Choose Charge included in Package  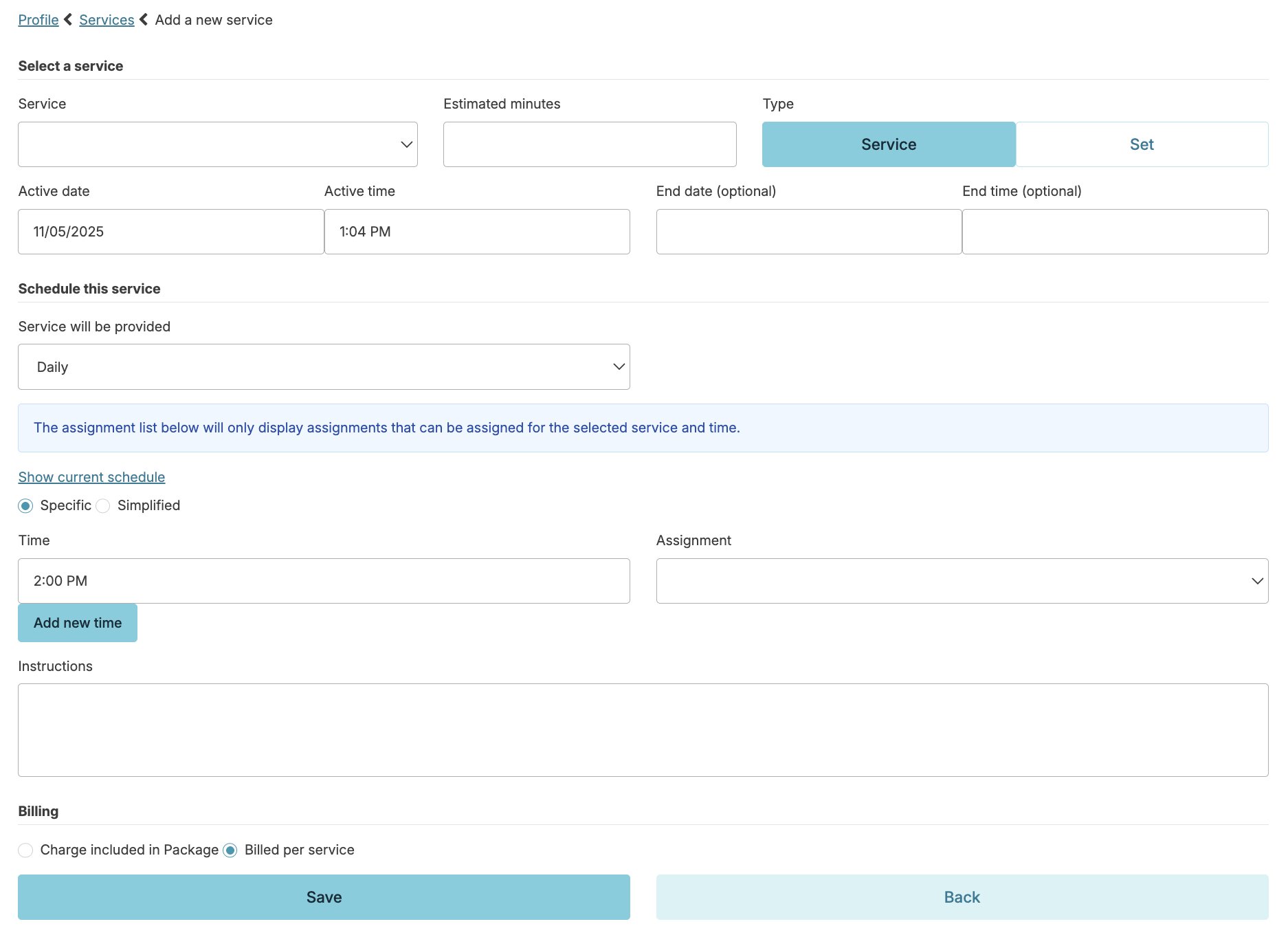click(26, 850)
